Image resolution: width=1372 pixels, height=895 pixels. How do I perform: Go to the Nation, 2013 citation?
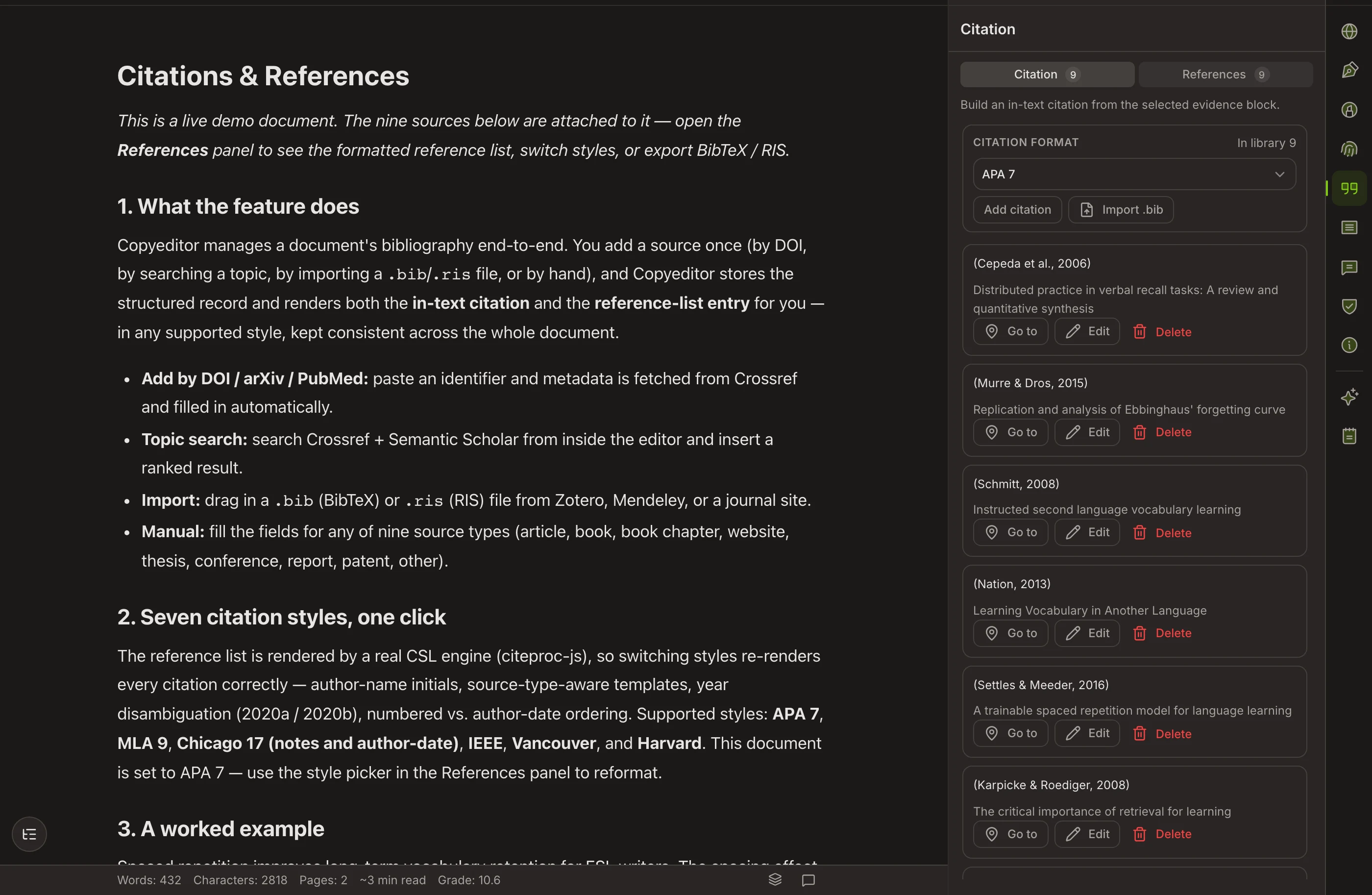1010,633
